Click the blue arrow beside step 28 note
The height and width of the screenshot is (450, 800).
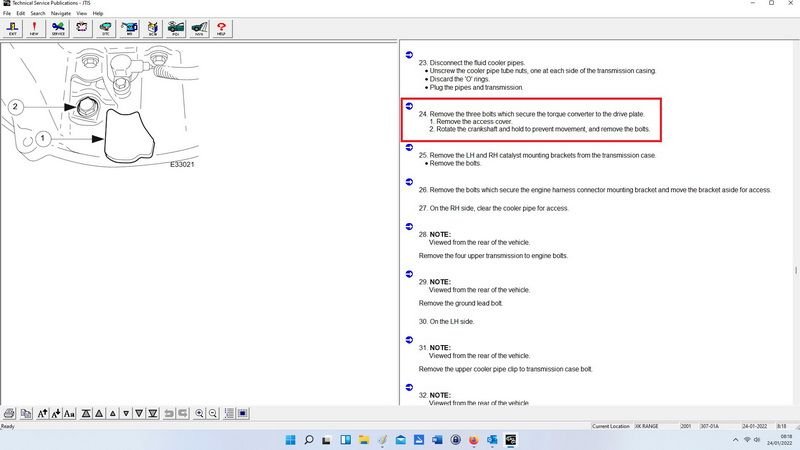408,225
